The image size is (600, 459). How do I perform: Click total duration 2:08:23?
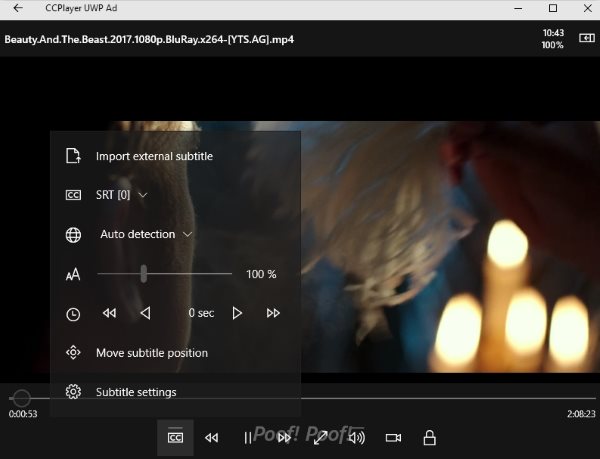(581, 414)
